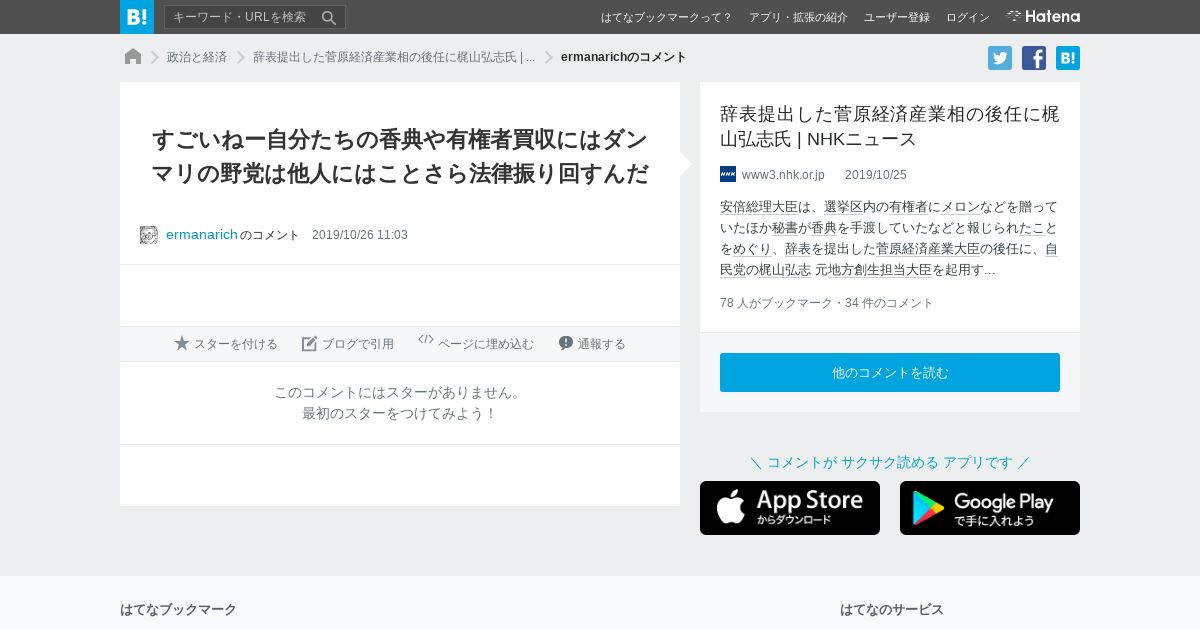Click メロン keyword link

pyautogui.click(x=961, y=207)
